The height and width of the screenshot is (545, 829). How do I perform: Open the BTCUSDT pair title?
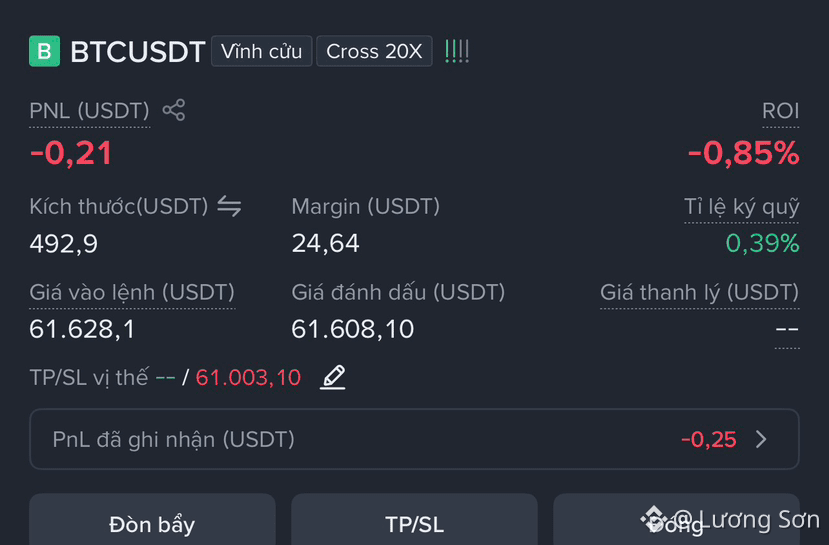pyautogui.click(x=137, y=52)
